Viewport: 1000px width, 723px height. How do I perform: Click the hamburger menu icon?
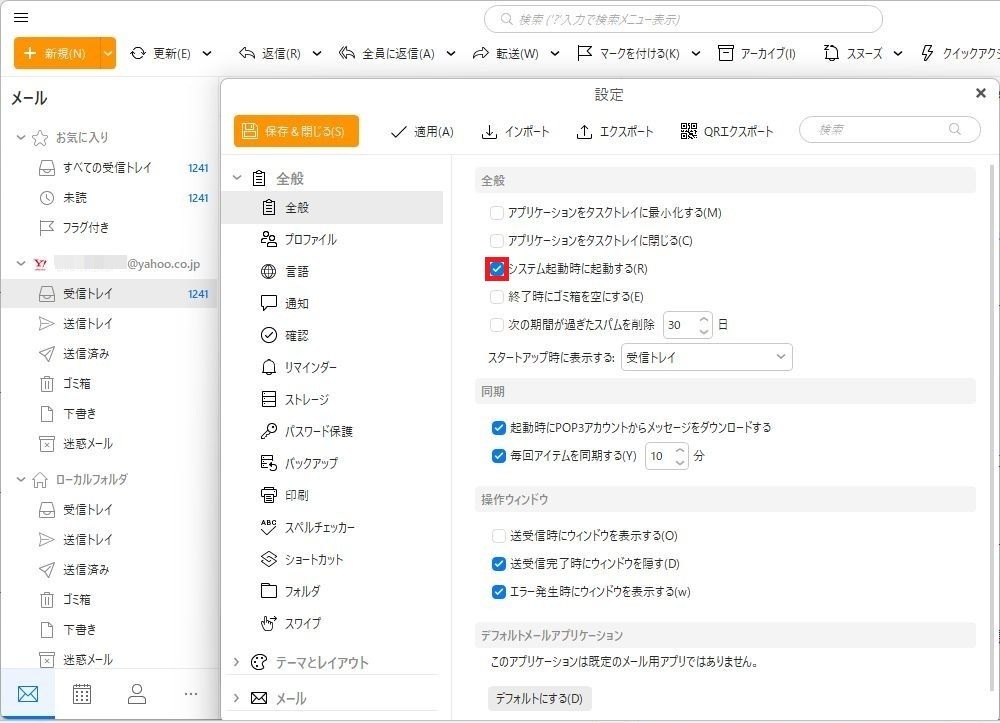21,18
